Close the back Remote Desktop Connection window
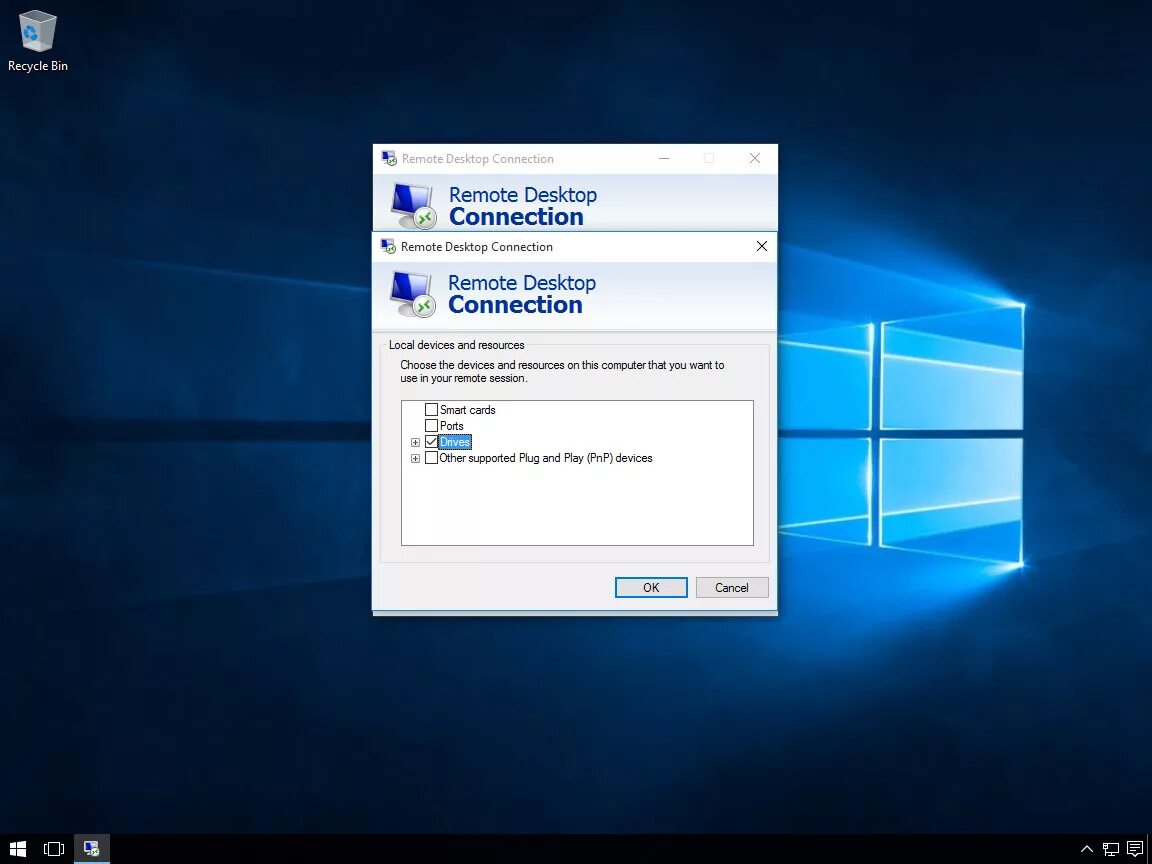The height and width of the screenshot is (864, 1152). coord(755,158)
